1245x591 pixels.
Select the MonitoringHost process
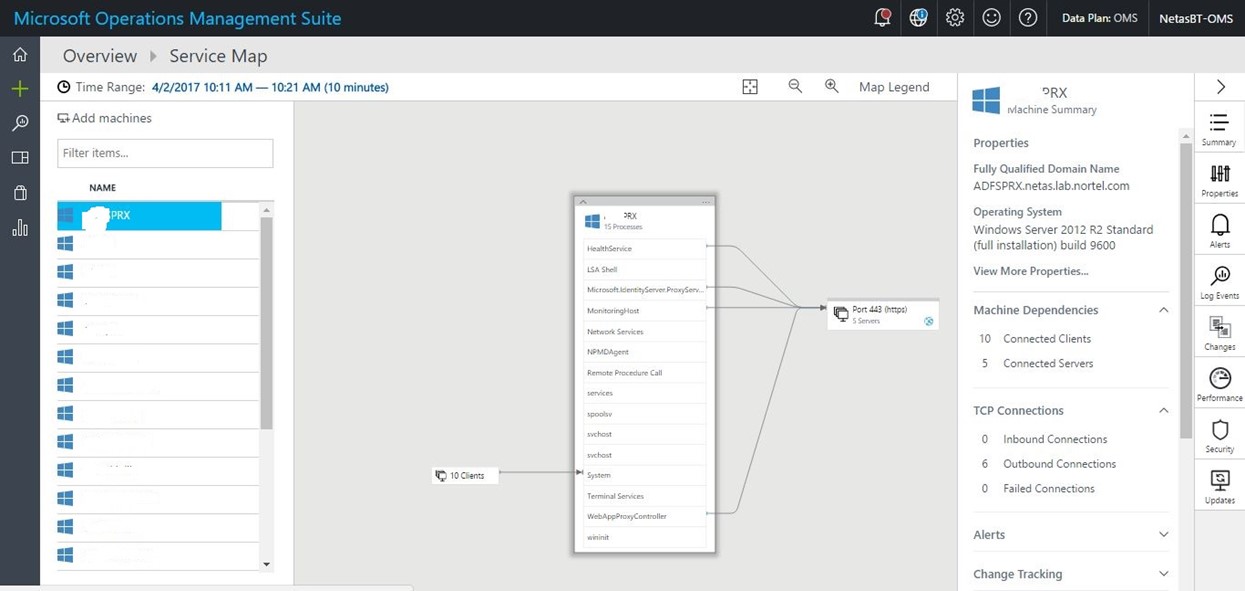(644, 311)
